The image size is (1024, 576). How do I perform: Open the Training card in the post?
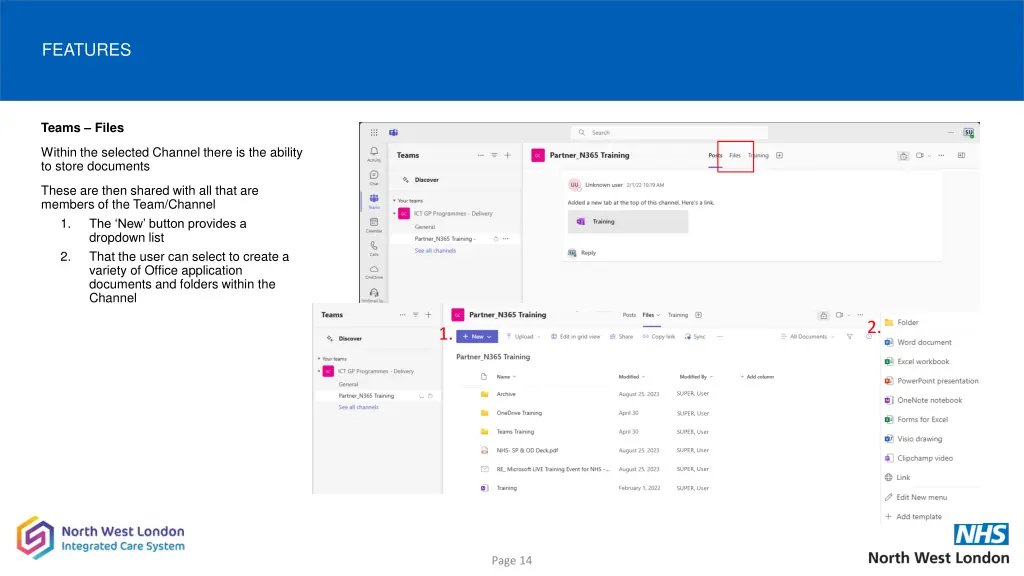628,221
